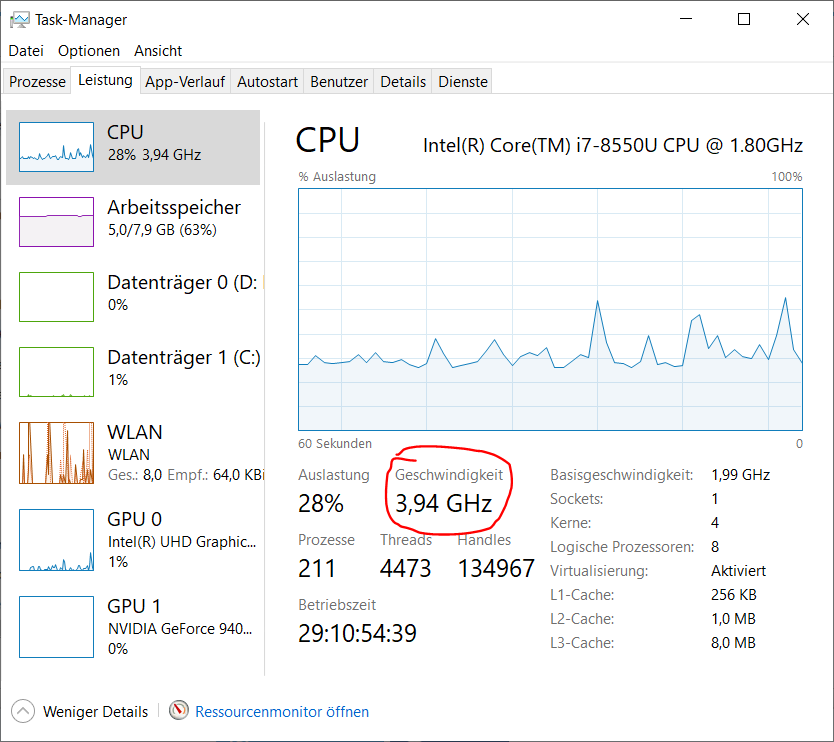Select the Arbeitsspeicher usage thumbnail
The image size is (834, 742).
[x=56, y=222]
